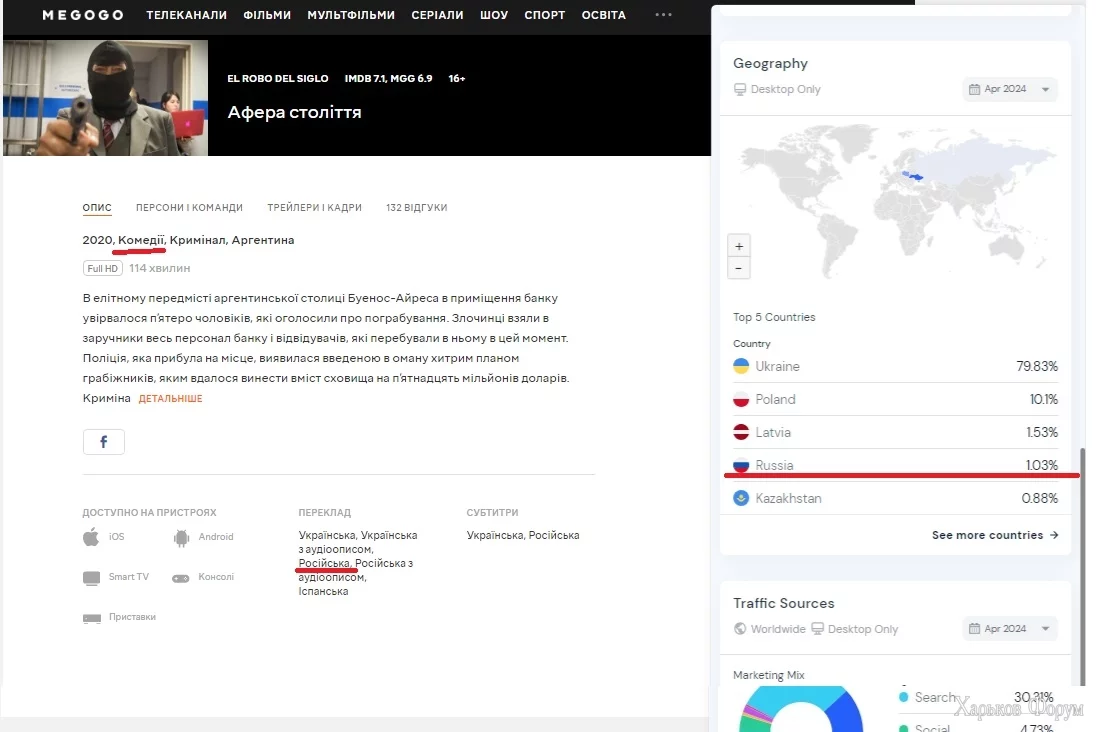The height and width of the screenshot is (732, 1096).
Task: Open See more countries link
Action: point(995,535)
